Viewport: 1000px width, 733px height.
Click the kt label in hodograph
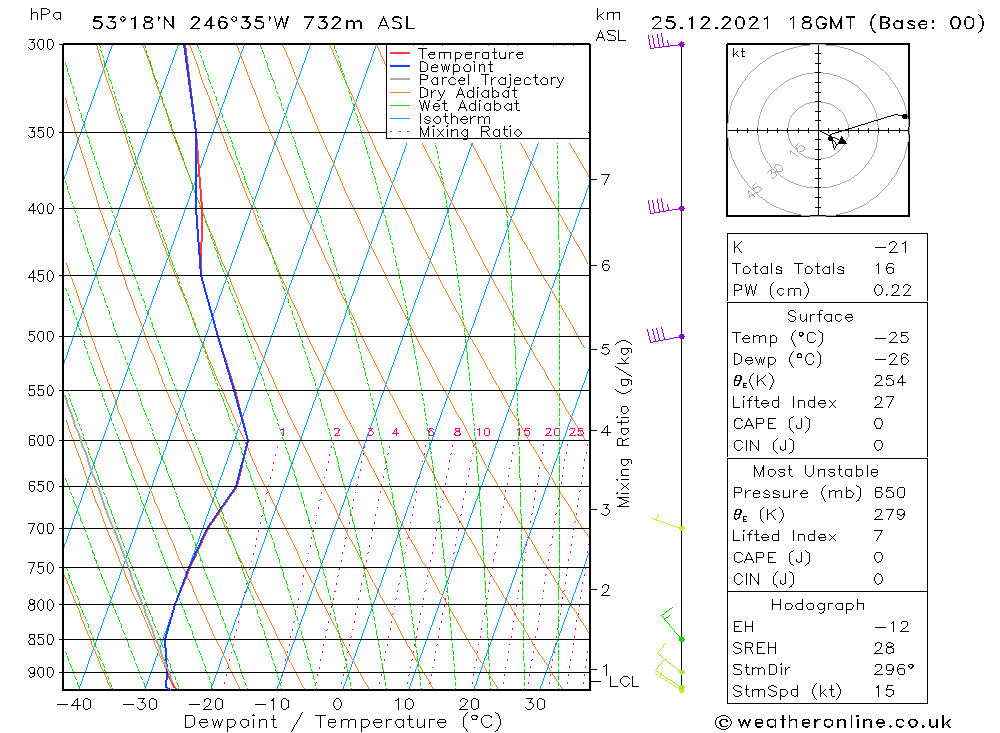pos(739,53)
